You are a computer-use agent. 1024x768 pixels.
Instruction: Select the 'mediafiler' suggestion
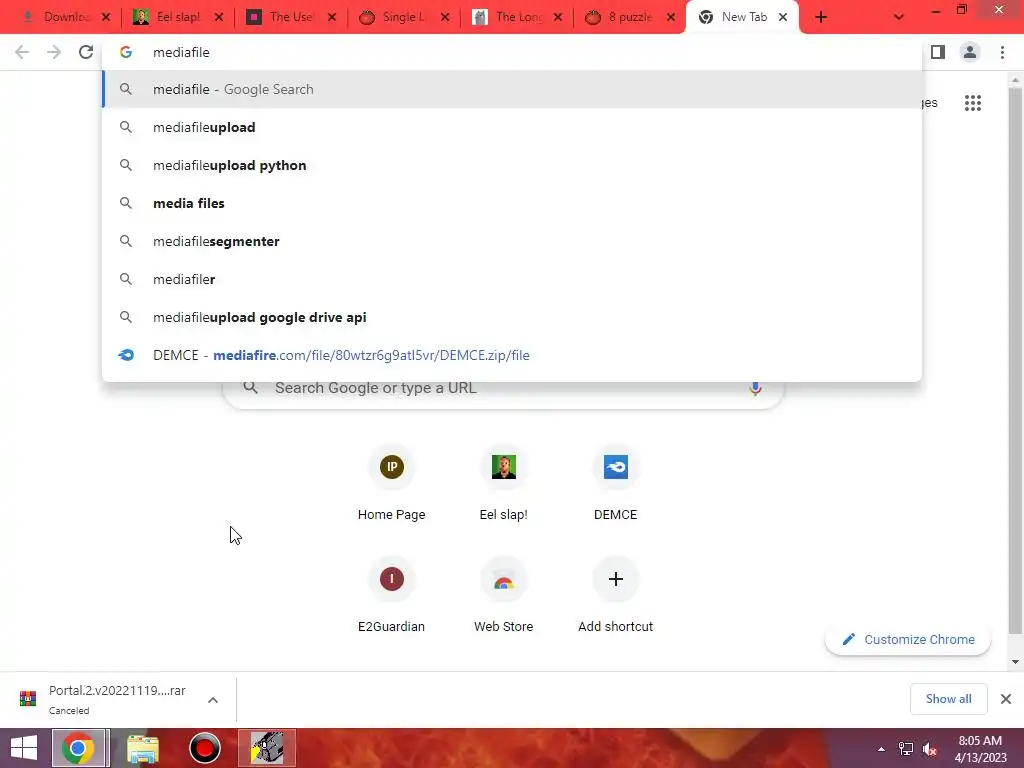(512, 279)
